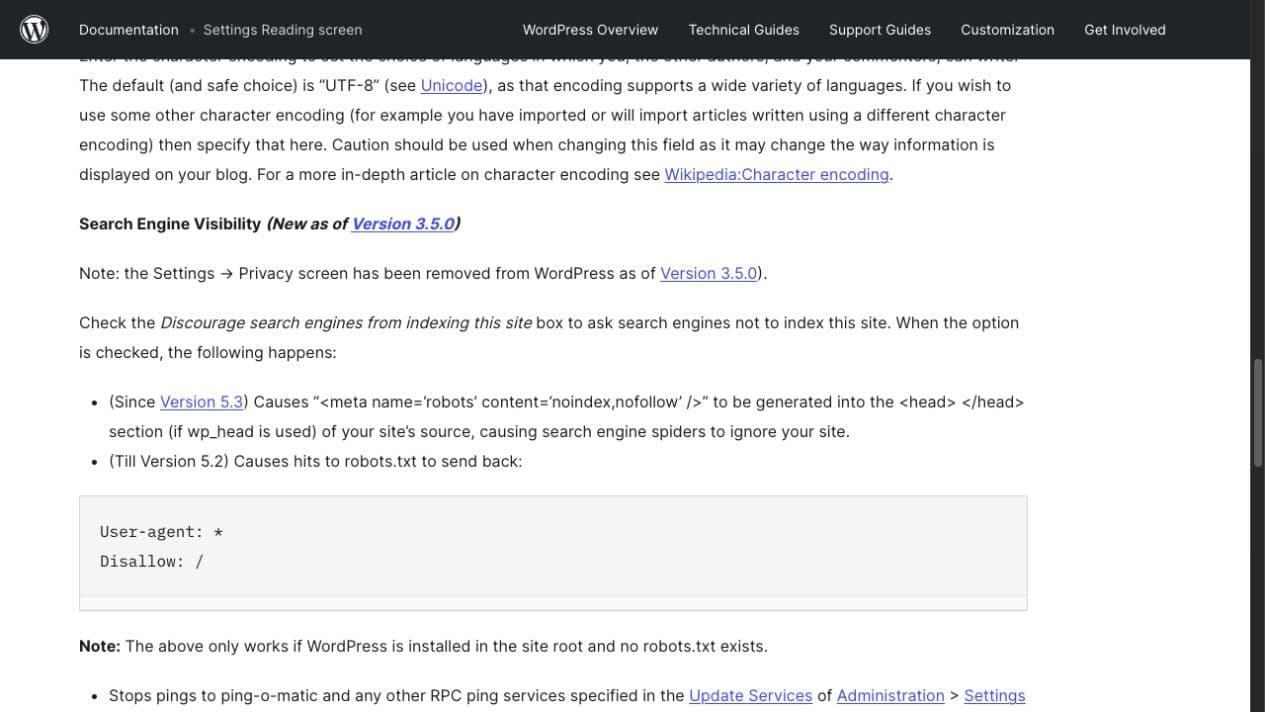Click the 'User-agent: *' code line
Image resolution: width=1265 pixels, height=712 pixels.
[161, 532]
